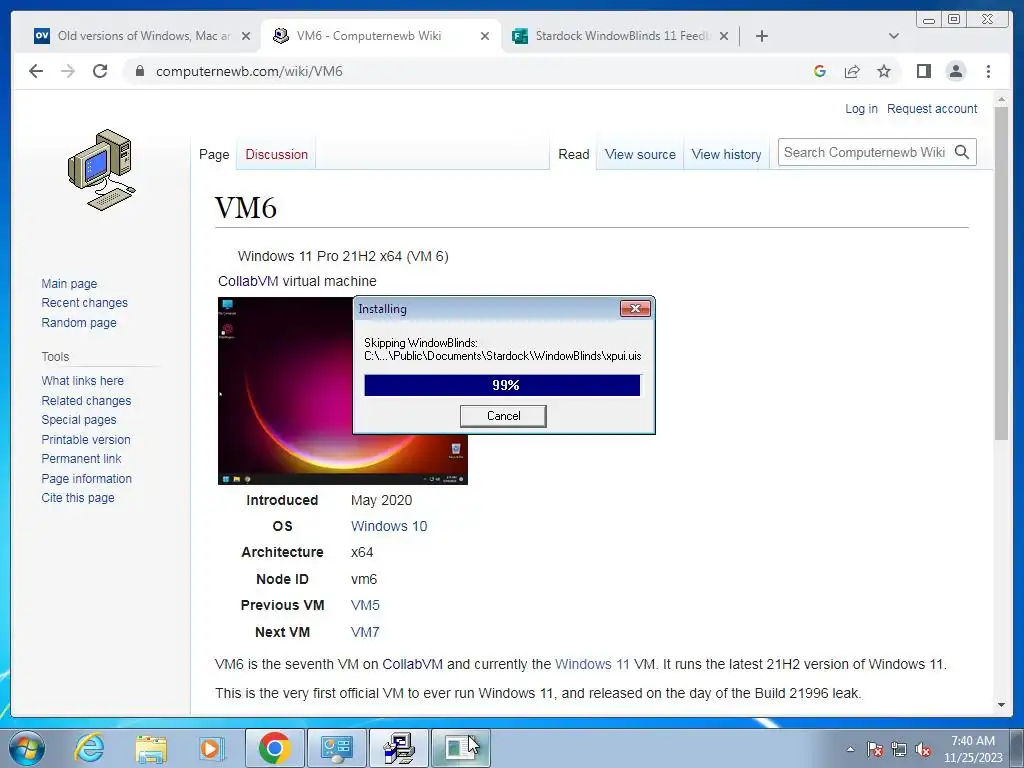Open the View history tab
The height and width of the screenshot is (768, 1024).
tap(726, 155)
